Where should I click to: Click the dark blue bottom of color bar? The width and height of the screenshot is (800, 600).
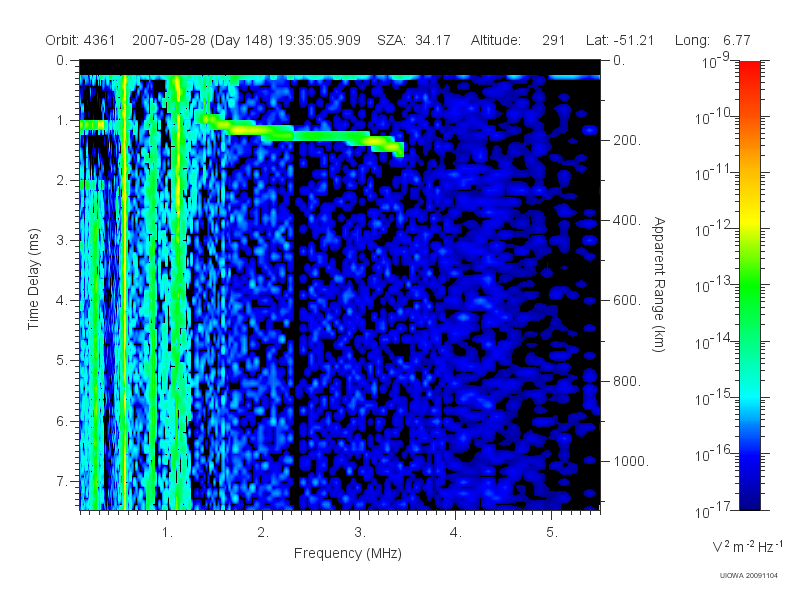(749, 500)
